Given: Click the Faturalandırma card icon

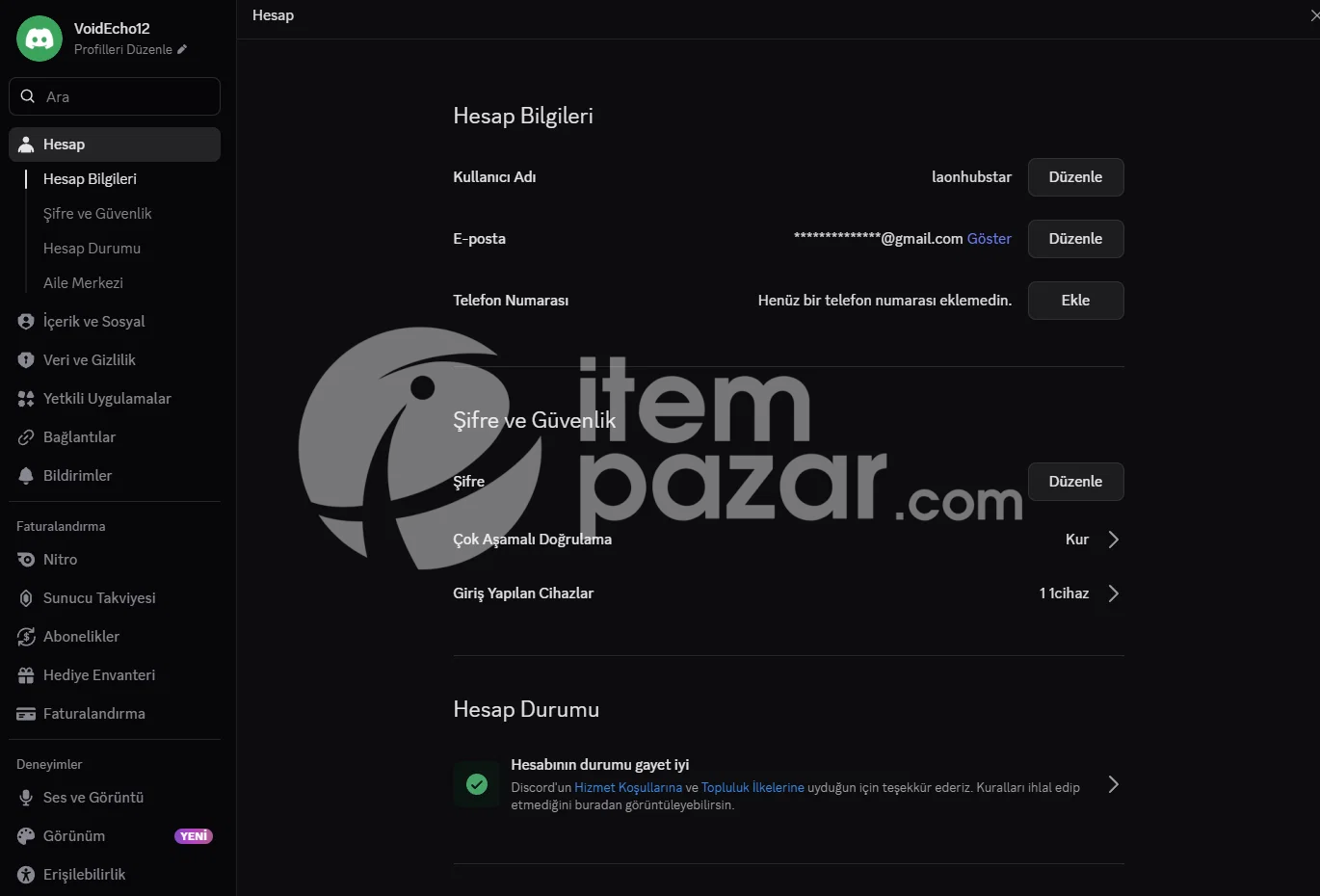Looking at the screenshot, I should (x=26, y=714).
